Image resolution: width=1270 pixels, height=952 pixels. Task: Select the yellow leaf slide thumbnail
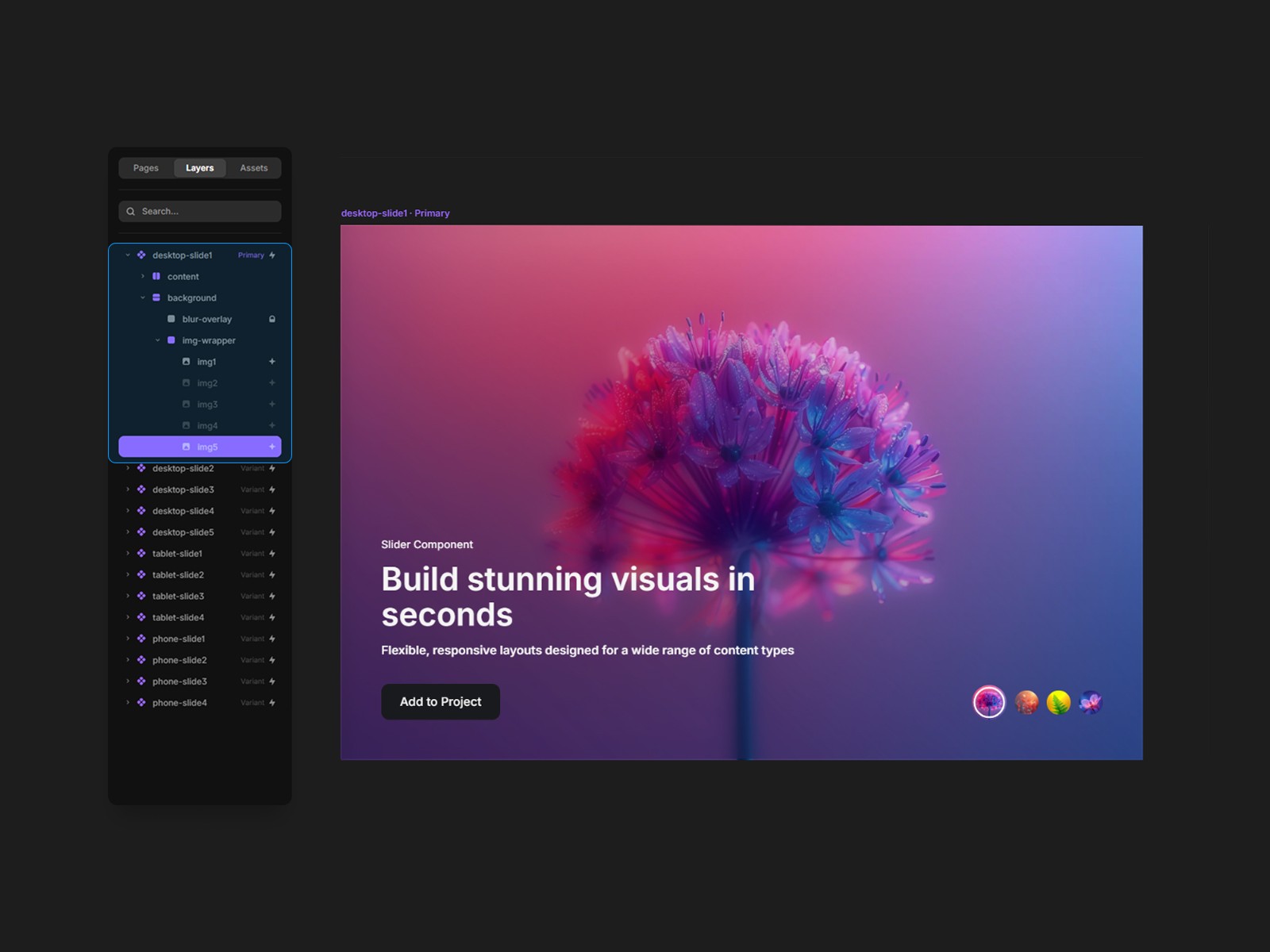point(1058,702)
